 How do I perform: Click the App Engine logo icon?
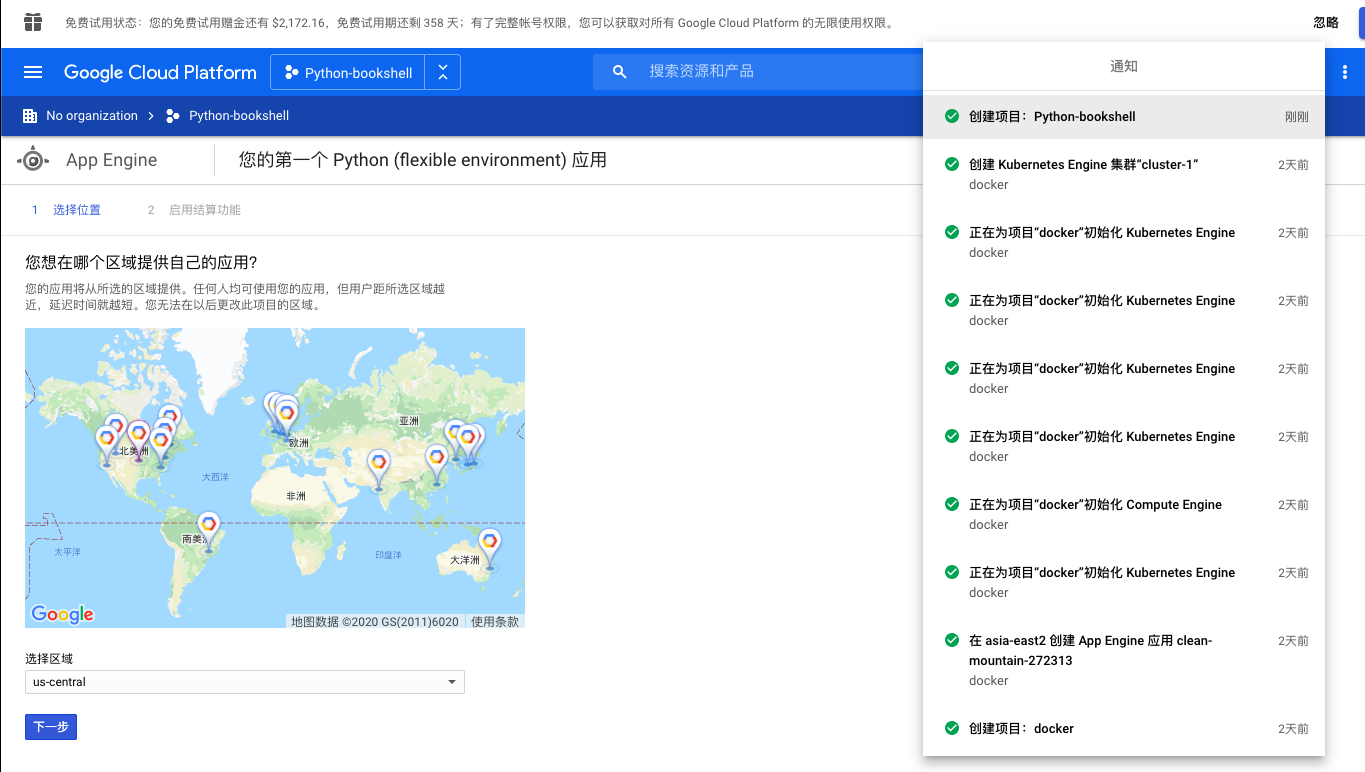tap(34, 160)
